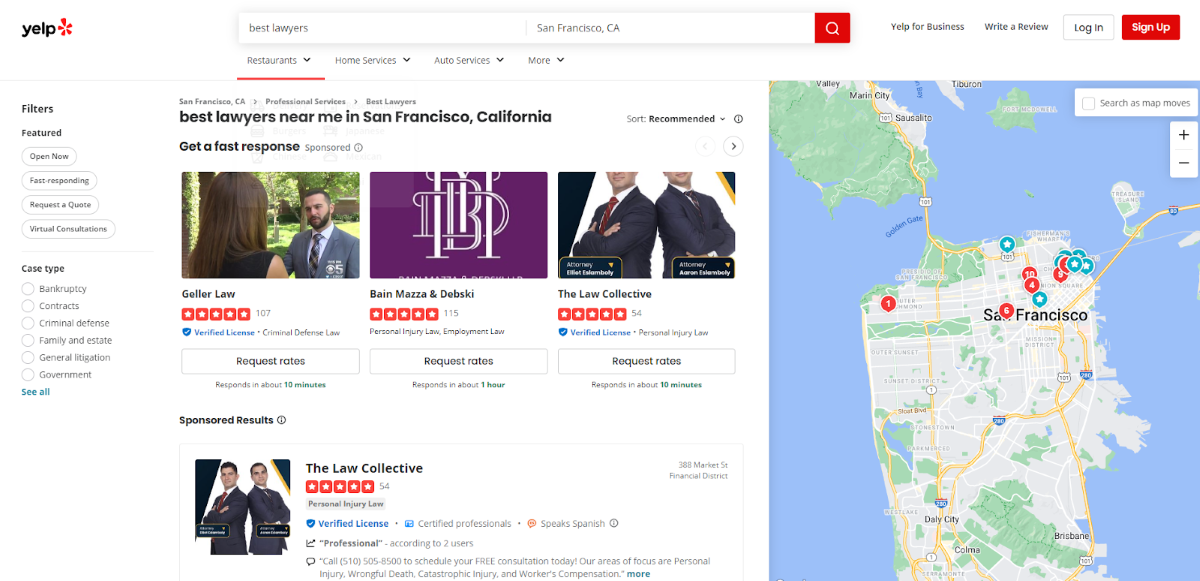Click the Sponsored info icon near fast response

(359, 147)
